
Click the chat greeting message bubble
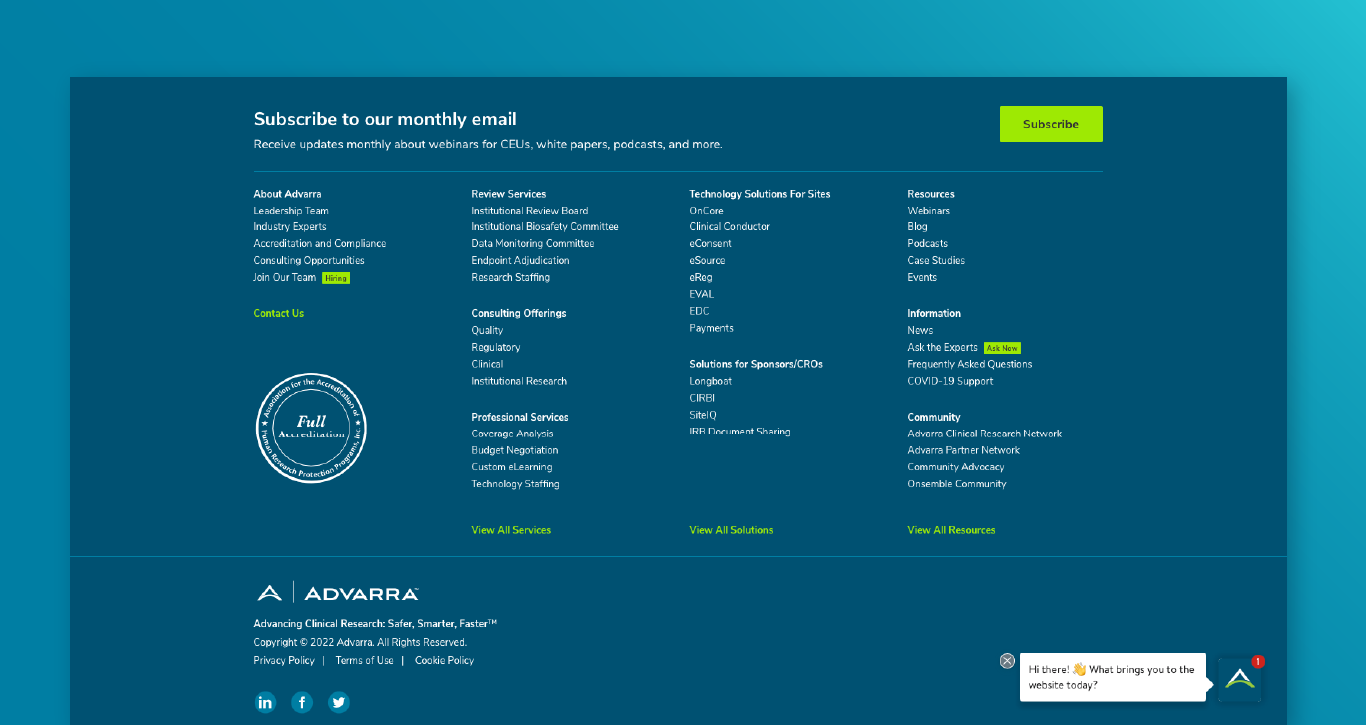point(1113,678)
